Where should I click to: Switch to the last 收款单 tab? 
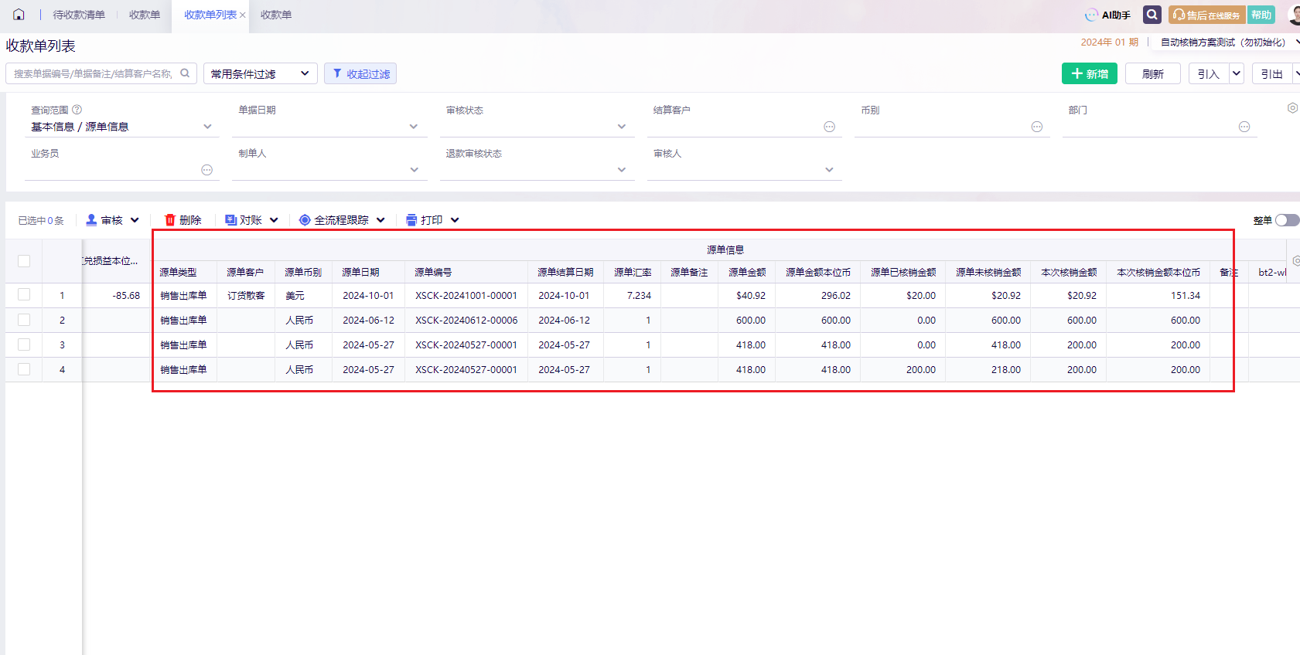click(x=276, y=15)
